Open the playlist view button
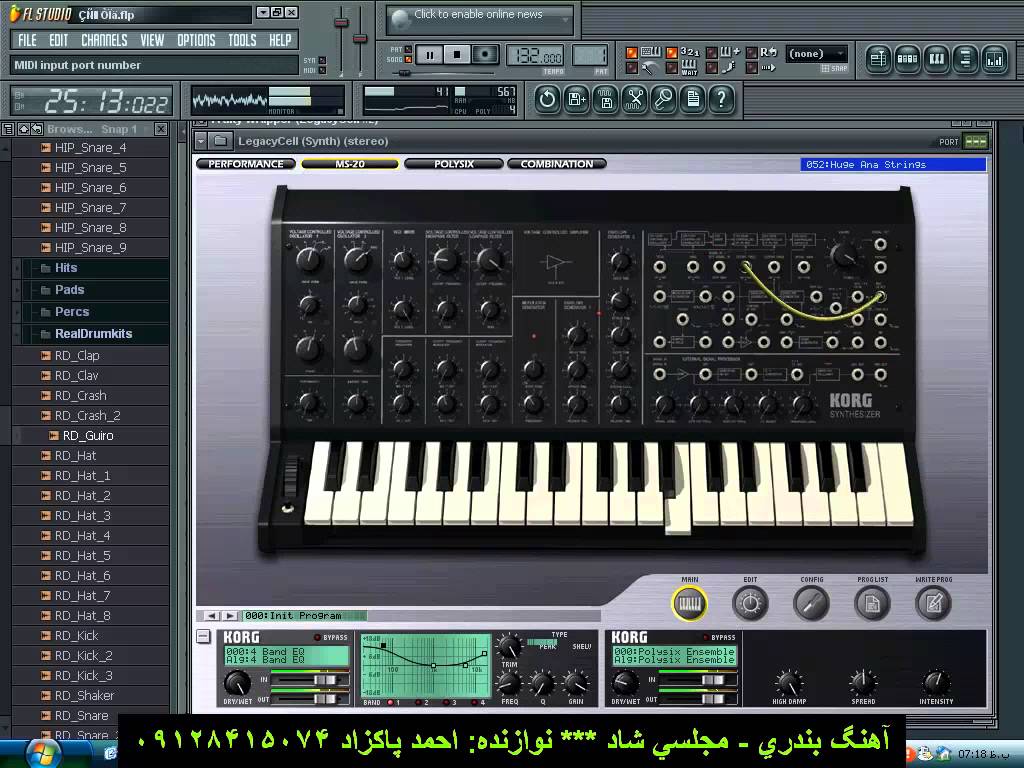Image resolution: width=1024 pixels, height=768 pixels. click(x=878, y=59)
